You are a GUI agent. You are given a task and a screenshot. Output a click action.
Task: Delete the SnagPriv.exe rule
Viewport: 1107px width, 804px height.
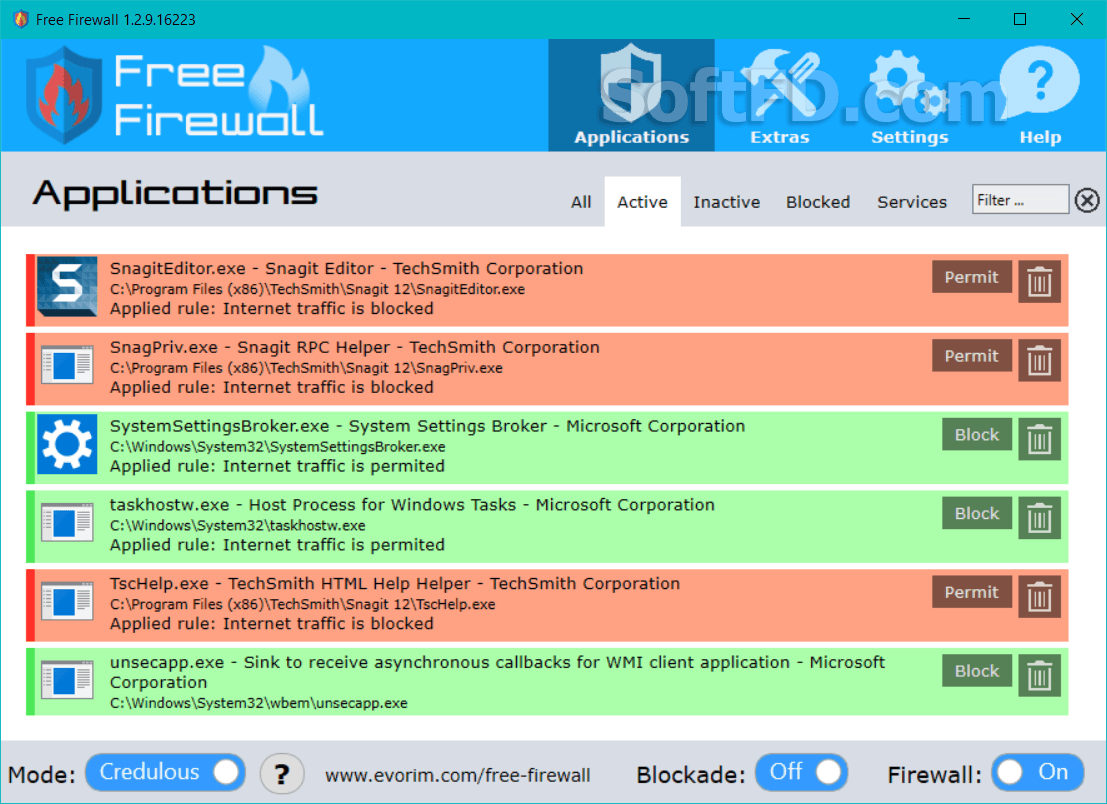click(x=1039, y=361)
